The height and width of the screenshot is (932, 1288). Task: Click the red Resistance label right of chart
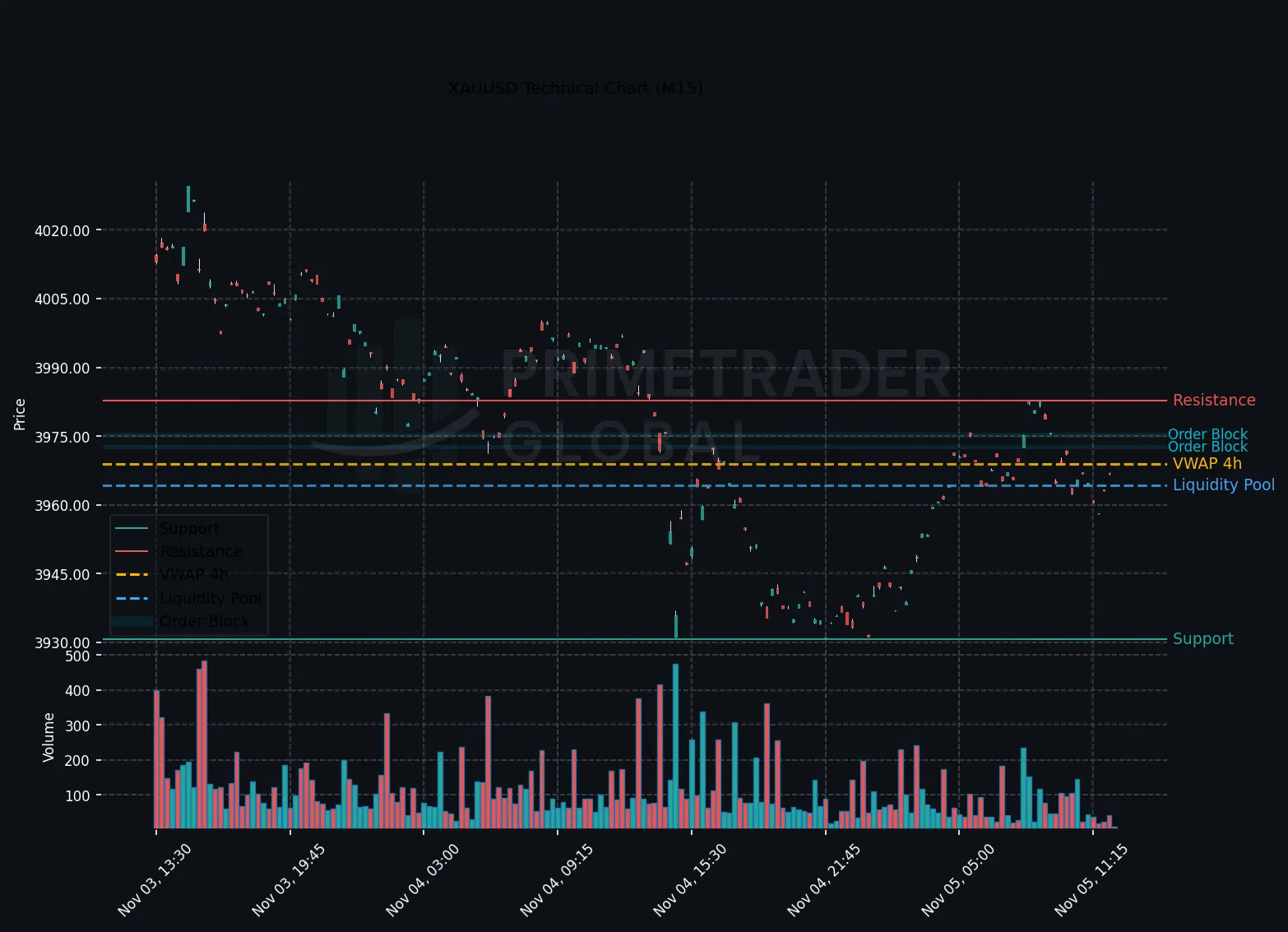[1214, 401]
